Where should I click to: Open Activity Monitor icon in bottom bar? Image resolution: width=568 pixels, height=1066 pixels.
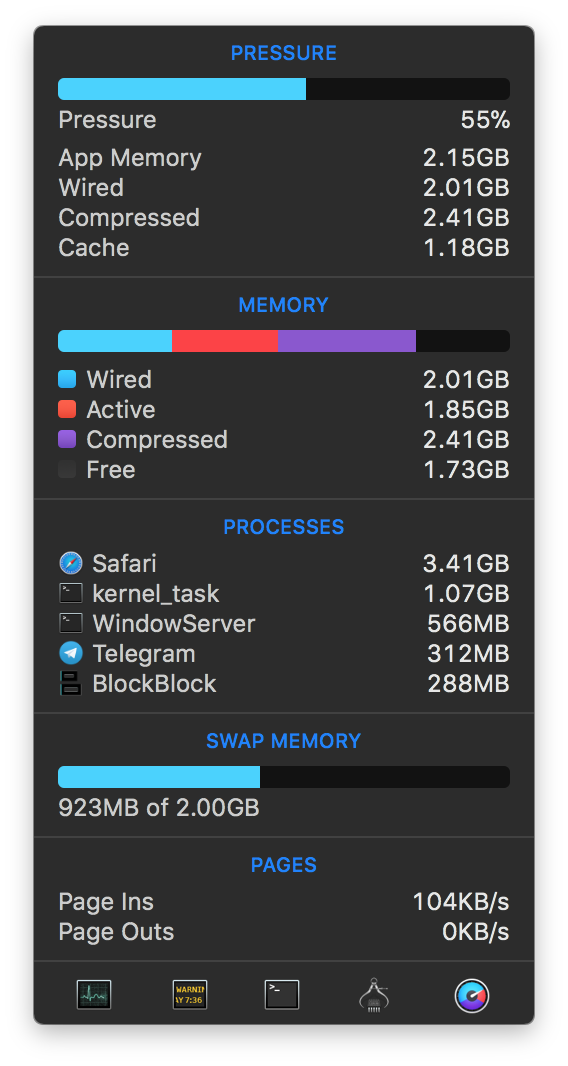click(x=94, y=995)
